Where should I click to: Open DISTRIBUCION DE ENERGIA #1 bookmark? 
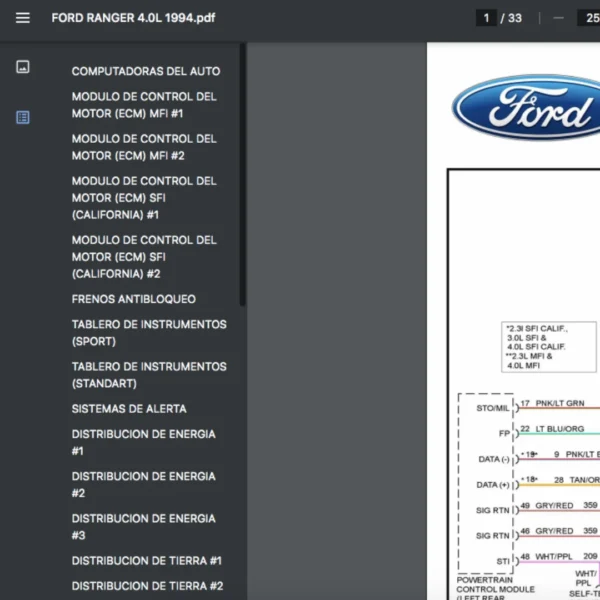[x=144, y=442]
